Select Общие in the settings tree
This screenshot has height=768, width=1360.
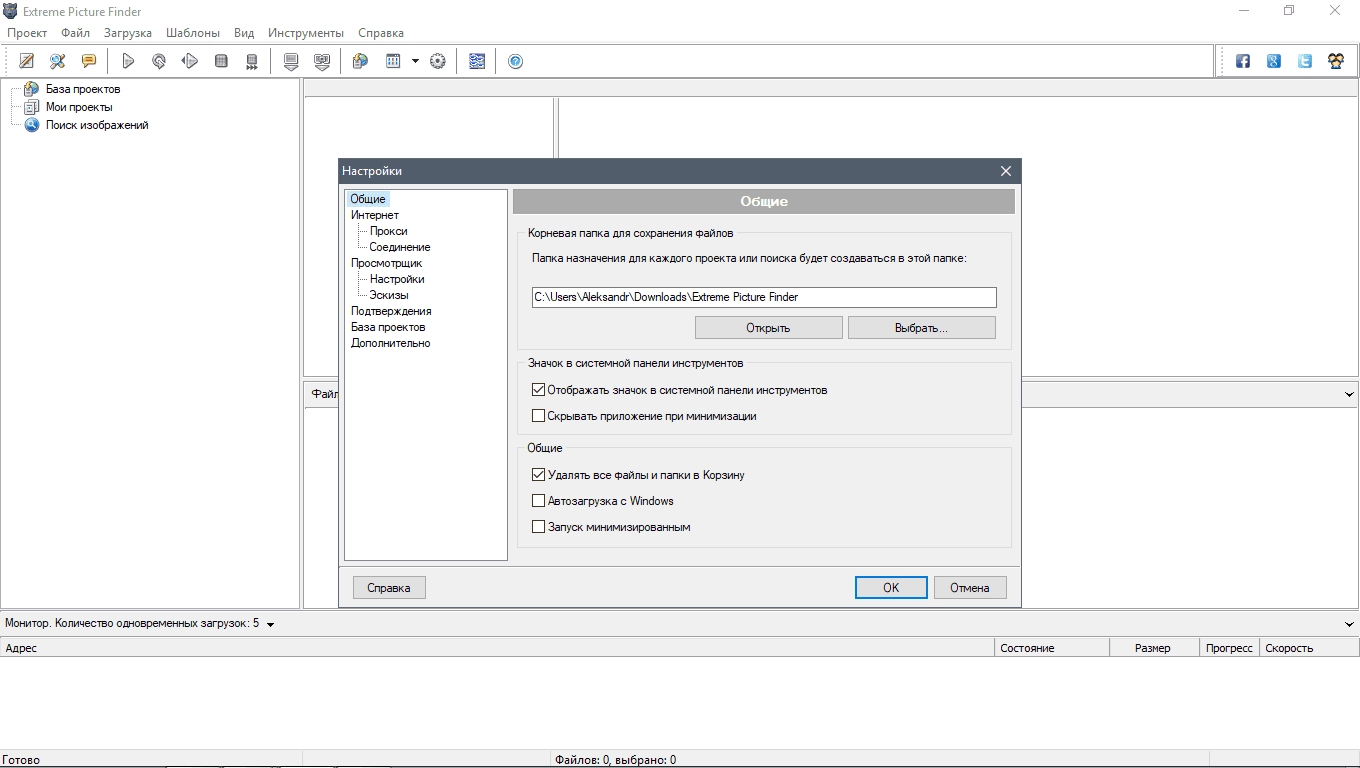368,199
